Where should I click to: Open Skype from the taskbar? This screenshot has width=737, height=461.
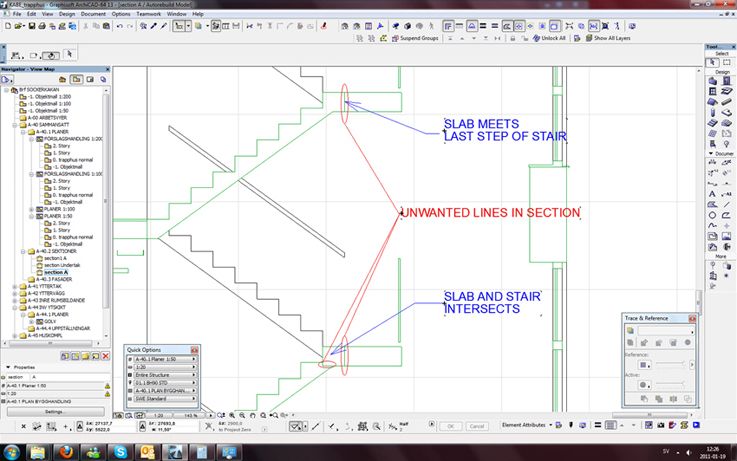click(x=120, y=452)
